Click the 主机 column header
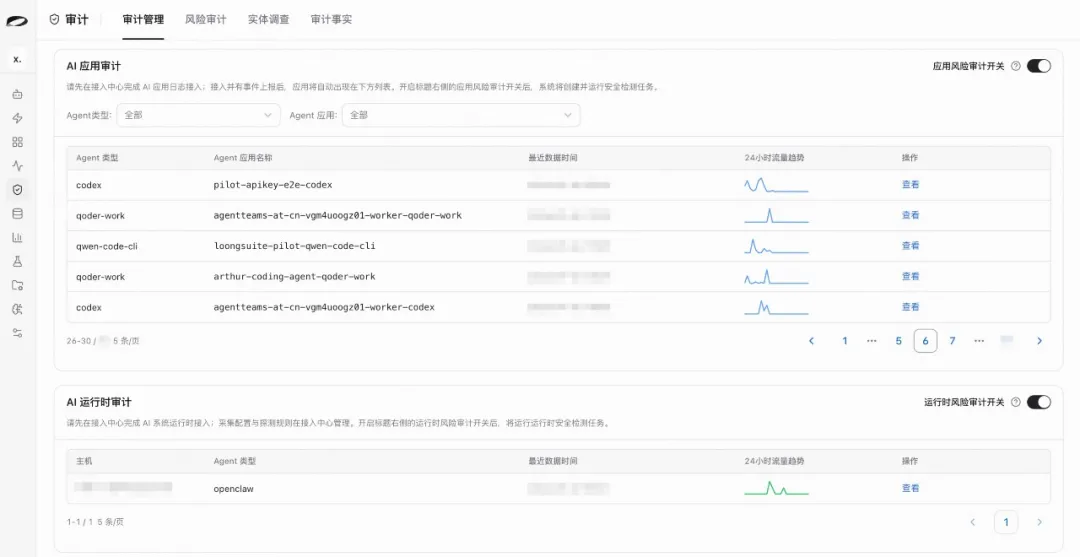Viewport: 1080px width, 557px height. (84, 461)
